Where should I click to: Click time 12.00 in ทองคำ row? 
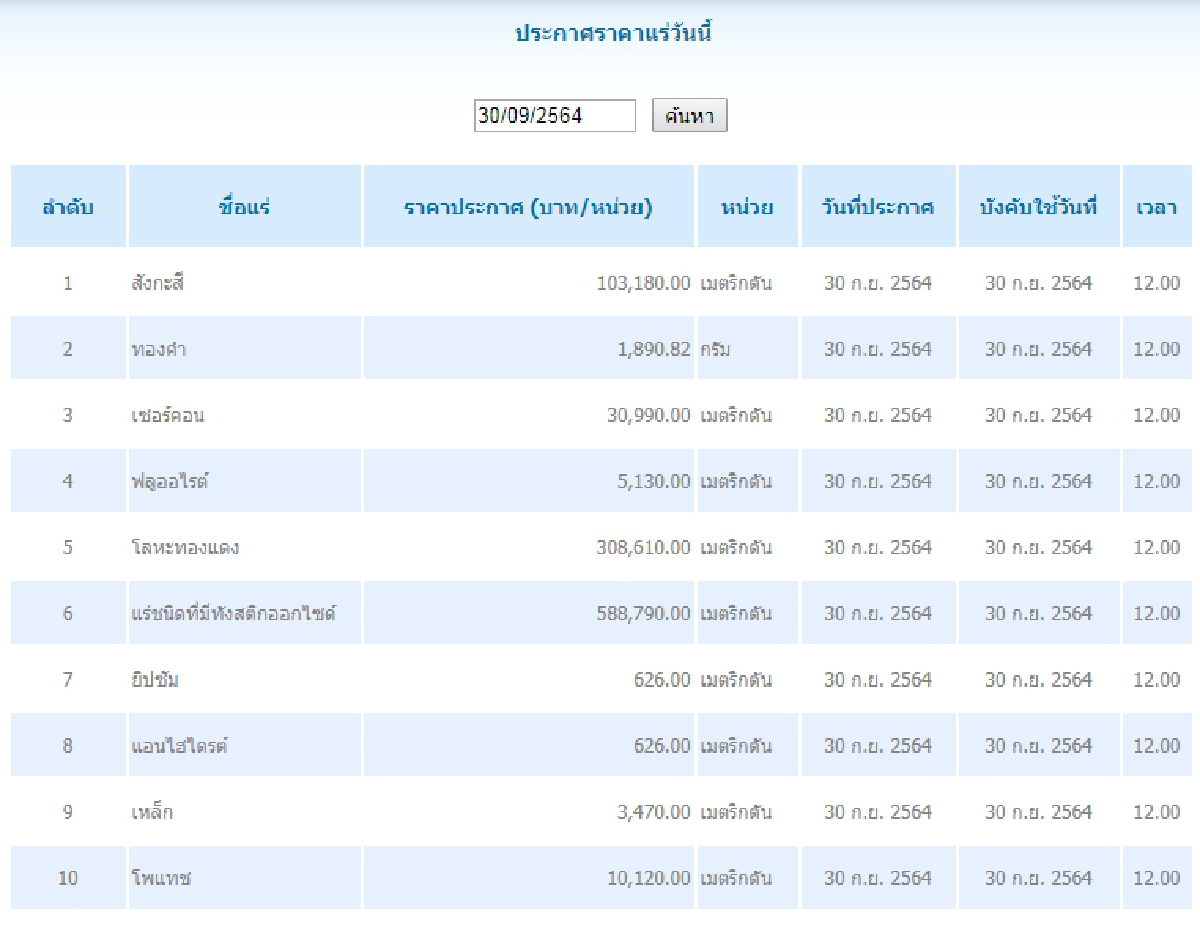coord(1157,349)
